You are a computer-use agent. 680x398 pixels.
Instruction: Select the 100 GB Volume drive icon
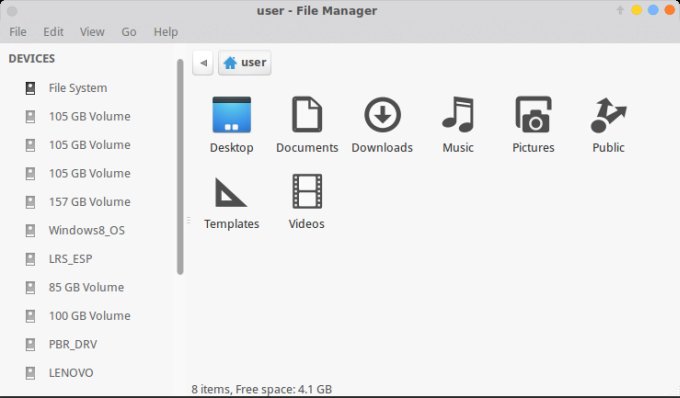point(30,316)
